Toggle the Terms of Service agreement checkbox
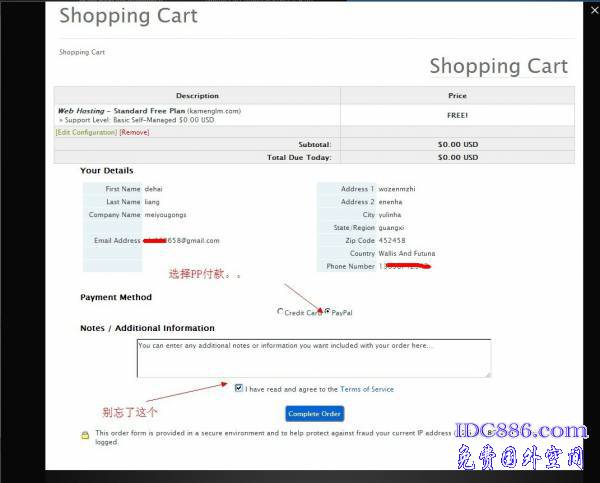600x483 pixels. point(239,389)
